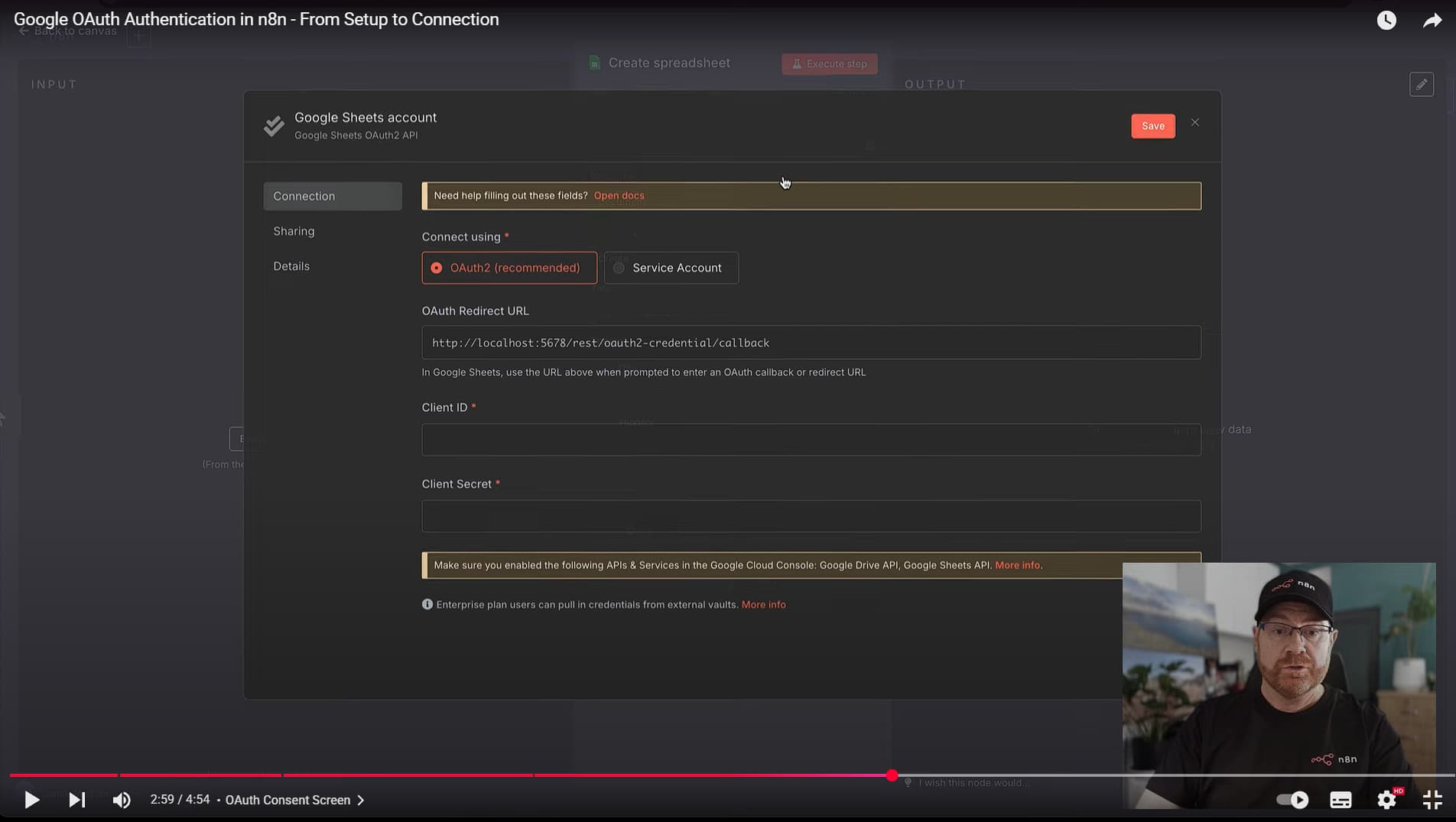The width and height of the screenshot is (1456, 822).
Task: Open video settings gear
Action: pyautogui.click(x=1386, y=800)
